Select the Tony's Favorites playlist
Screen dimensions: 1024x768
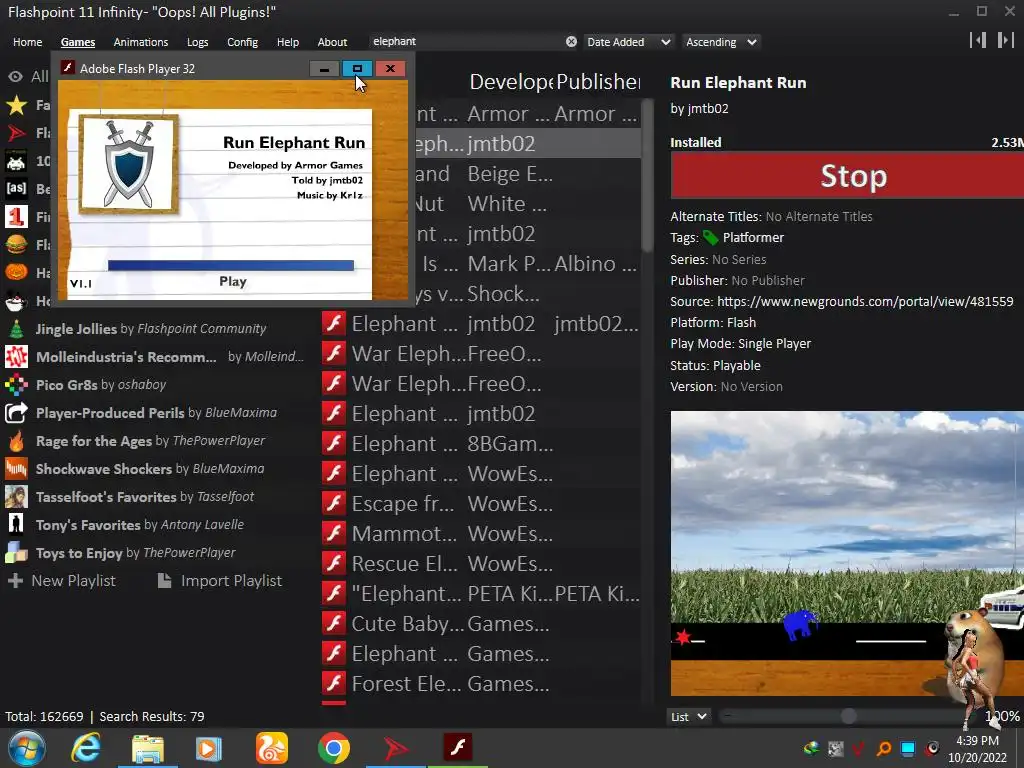(x=153, y=525)
